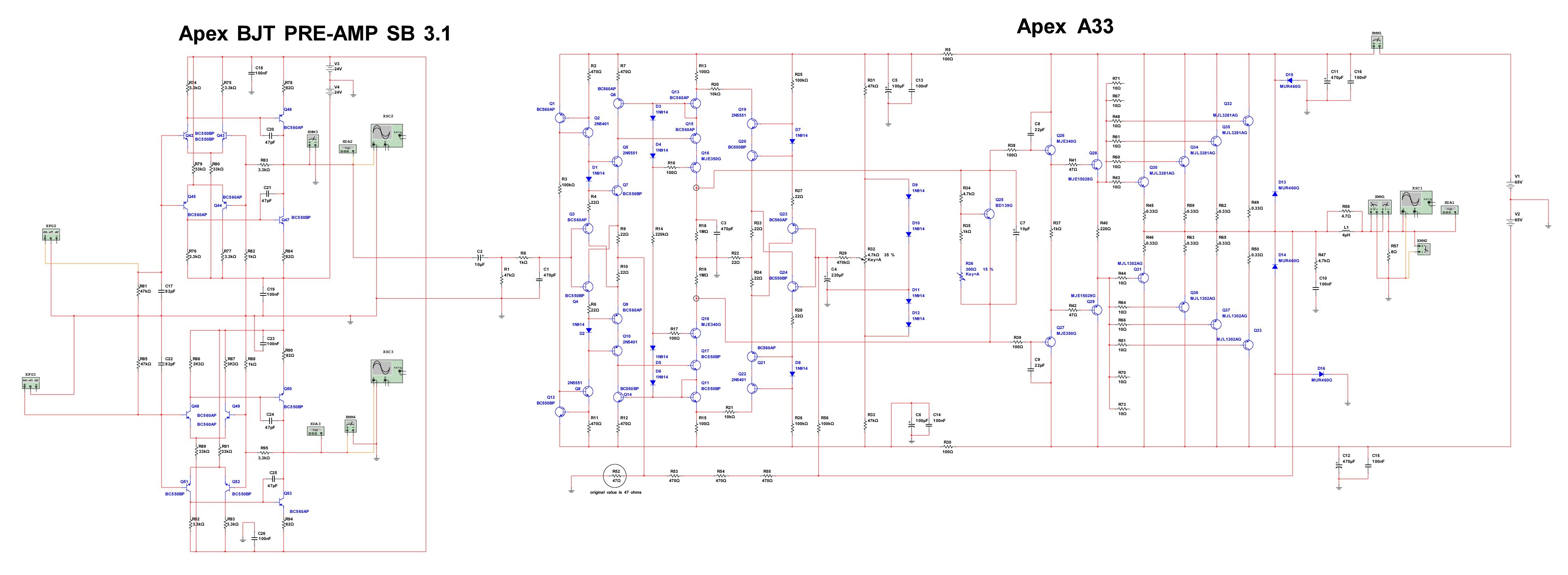Select the XFG2 function generator instrument
This screenshot has width=1568, height=575.
tap(51, 234)
